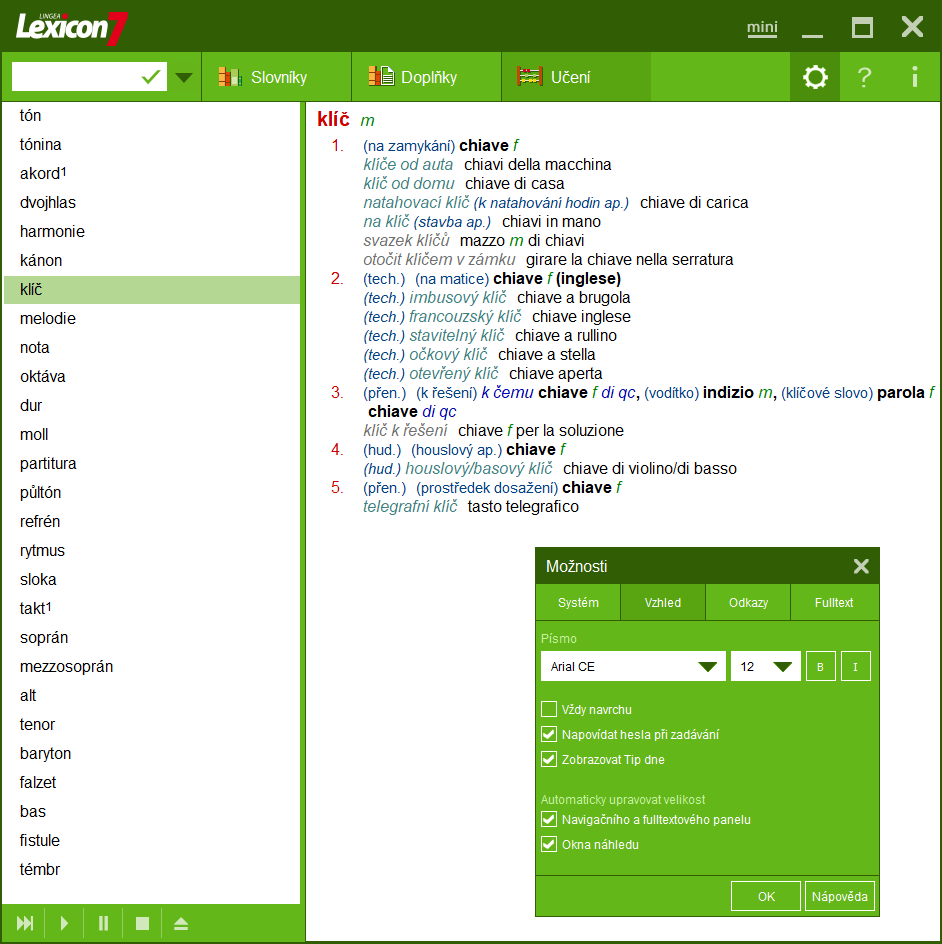The width and height of the screenshot is (942, 944).
Task: Click the eject icon
Action: 181,923
